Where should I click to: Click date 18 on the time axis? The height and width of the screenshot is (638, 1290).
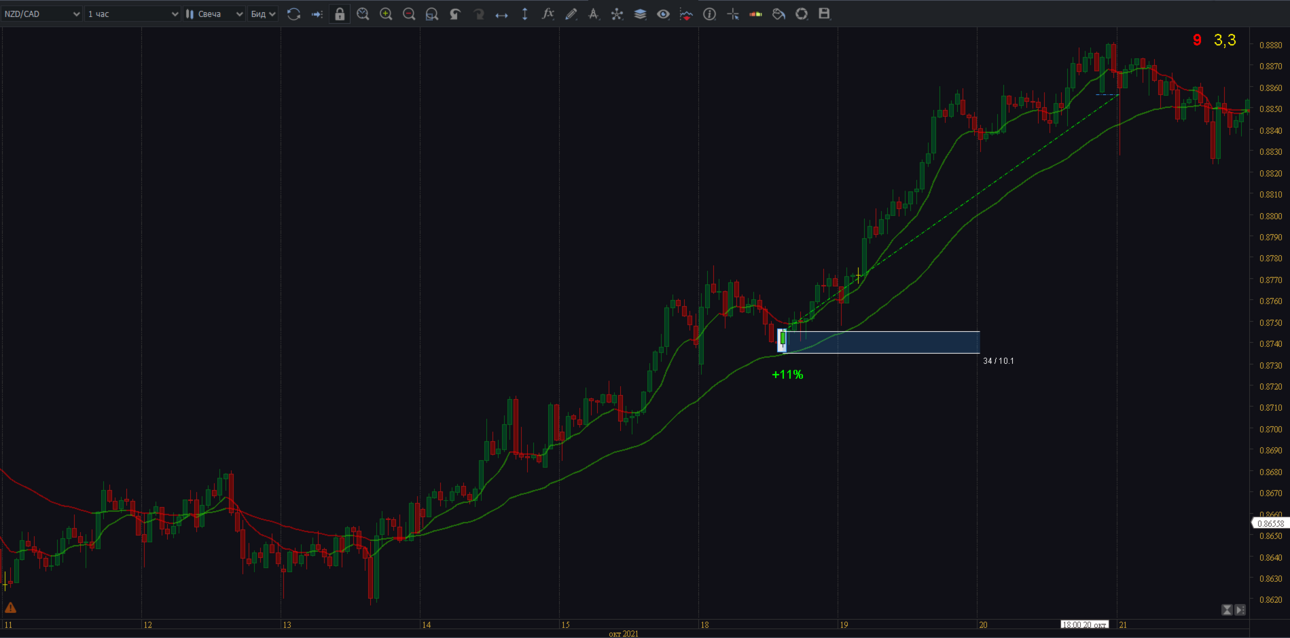coord(704,625)
